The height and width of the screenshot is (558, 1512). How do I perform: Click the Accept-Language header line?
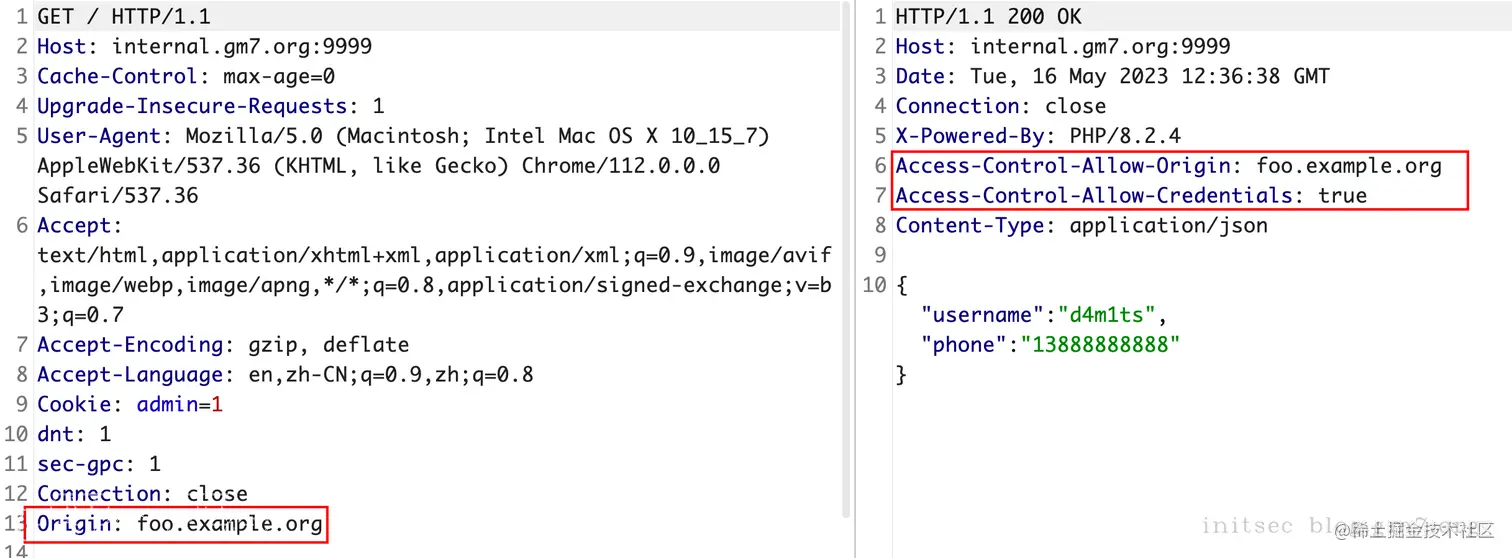tap(285, 375)
